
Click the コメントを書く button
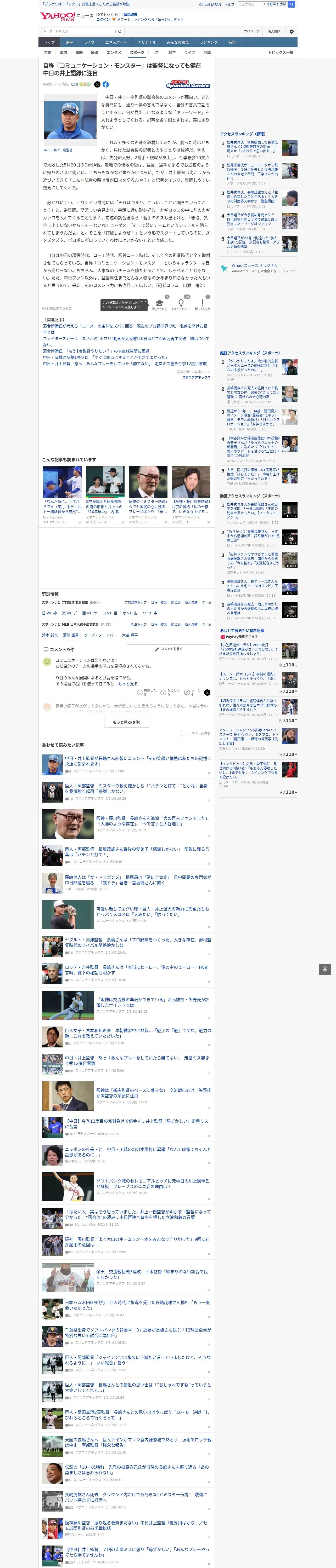pyautogui.click(x=168, y=649)
